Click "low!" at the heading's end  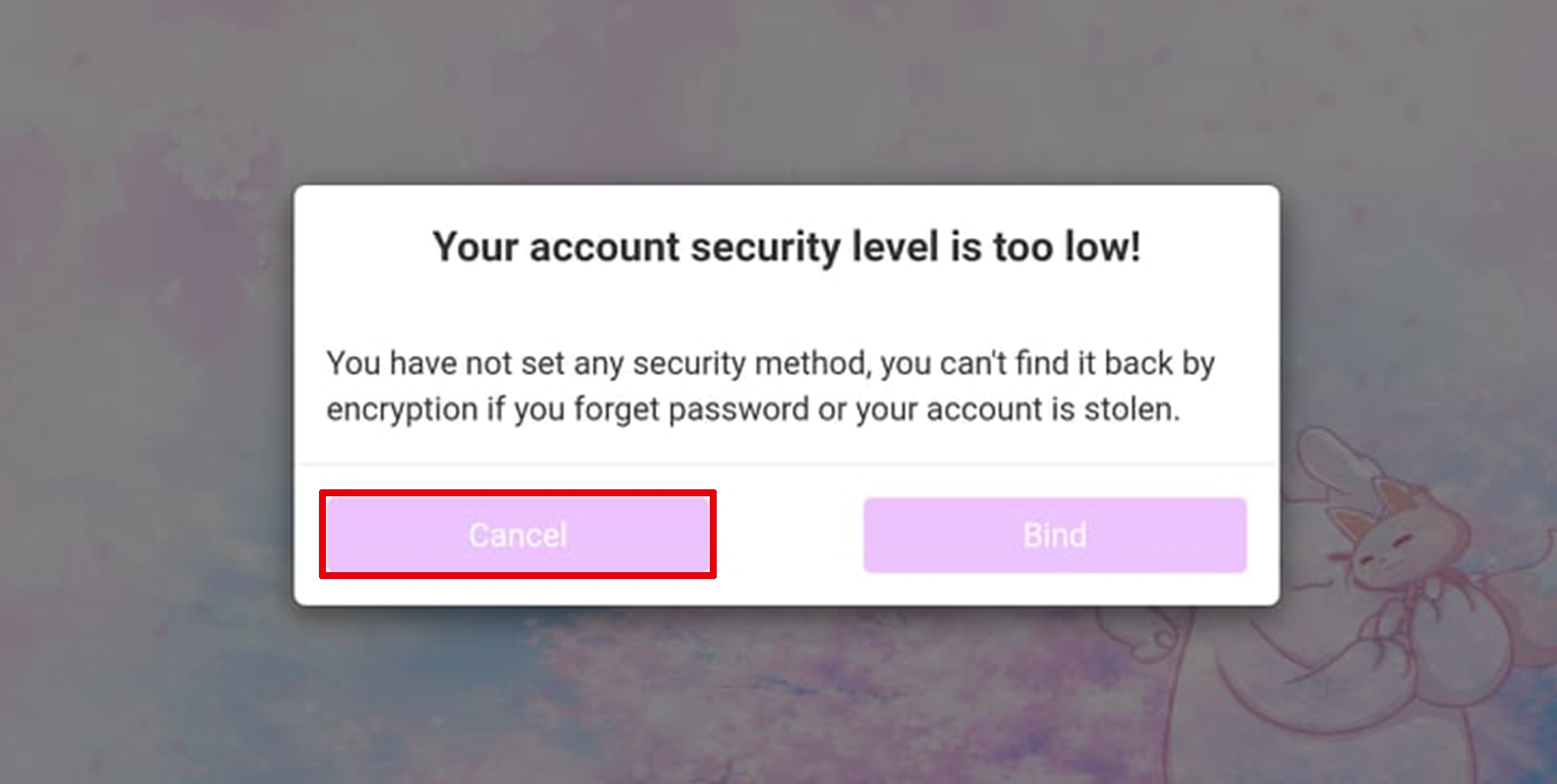(1102, 247)
